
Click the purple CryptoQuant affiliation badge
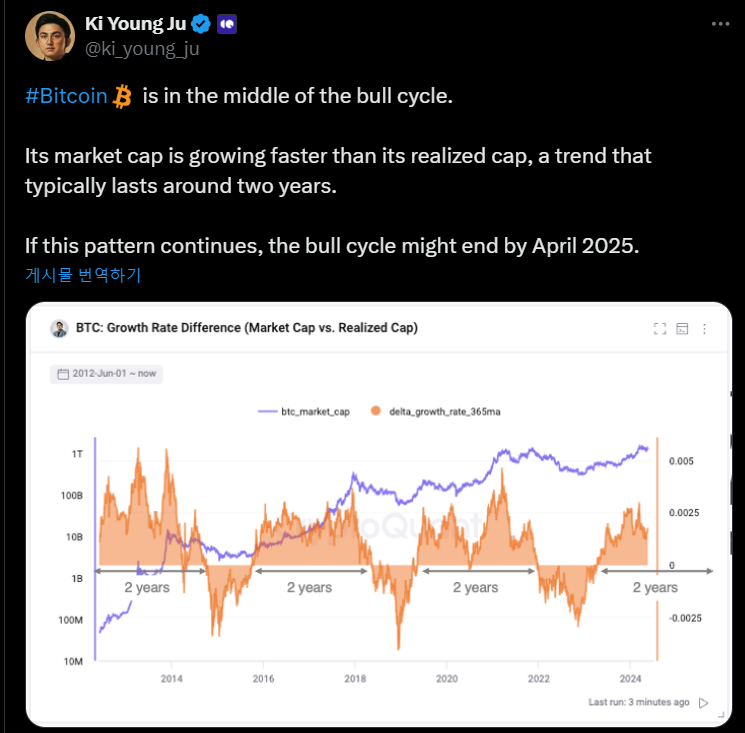coord(227,24)
